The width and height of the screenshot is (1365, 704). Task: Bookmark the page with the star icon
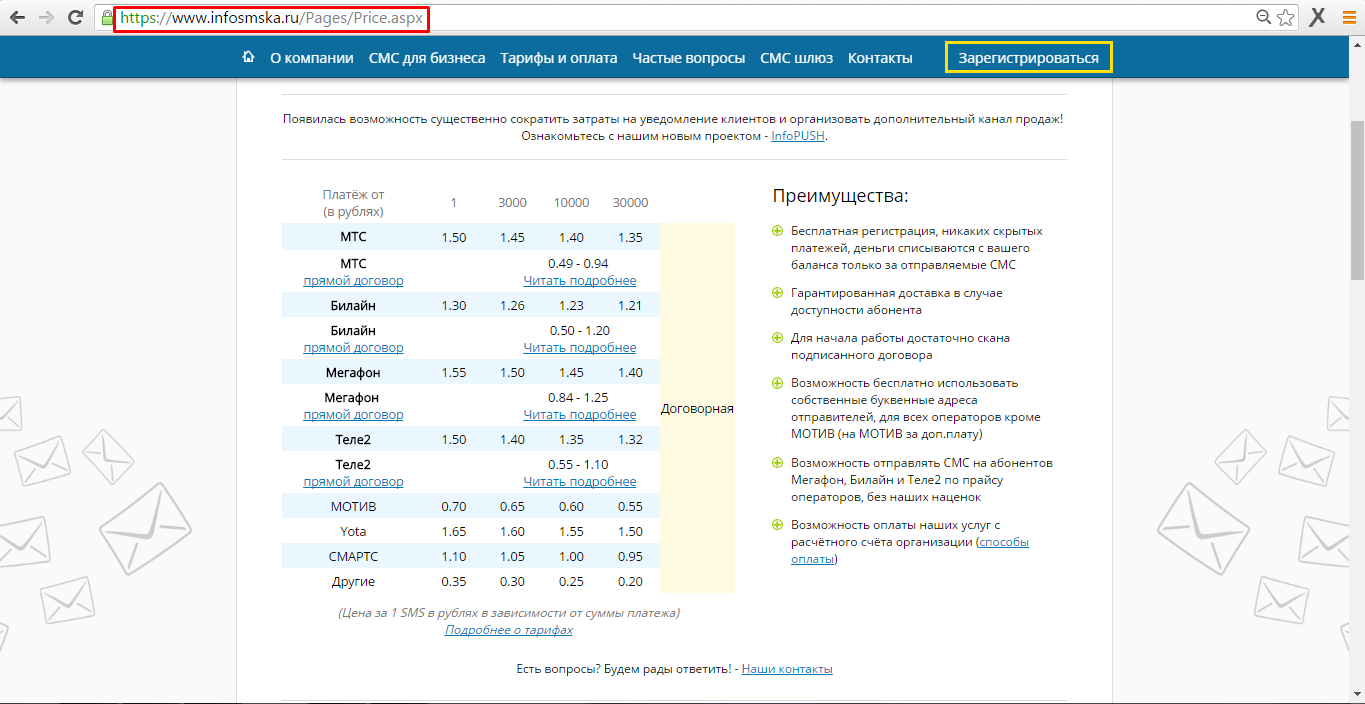coord(1285,17)
